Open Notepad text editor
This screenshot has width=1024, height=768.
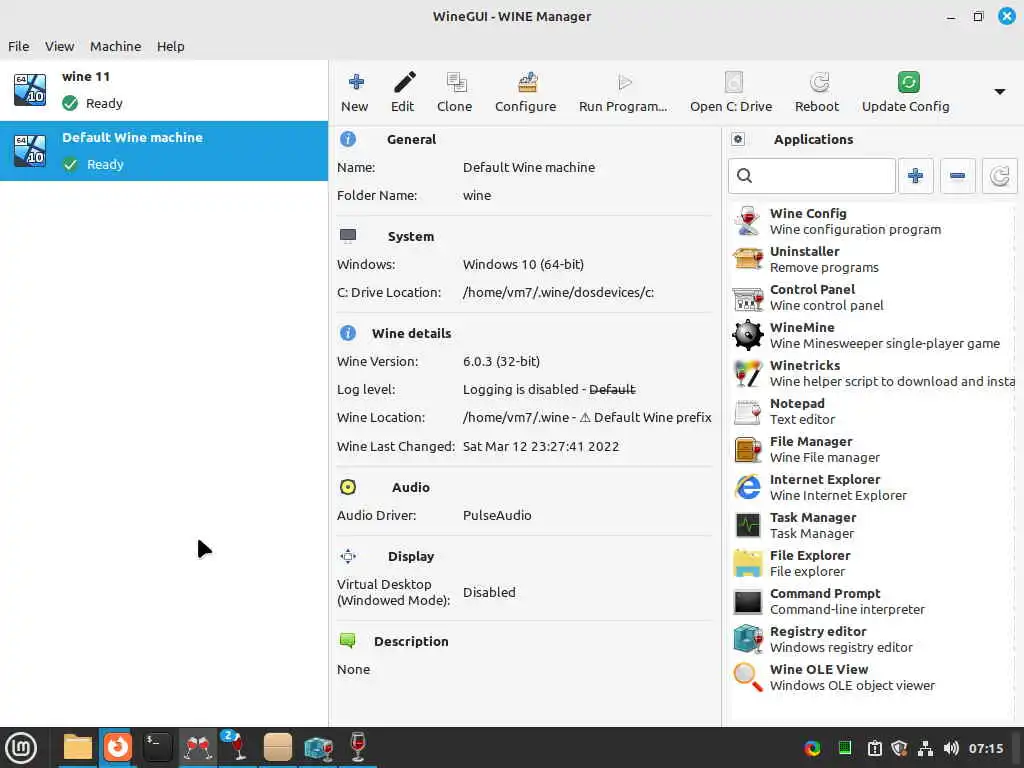pyautogui.click(x=873, y=411)
